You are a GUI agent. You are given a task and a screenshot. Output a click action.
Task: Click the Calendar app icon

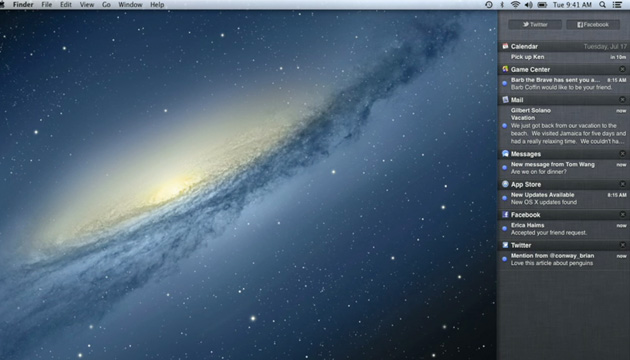(505, 46)
